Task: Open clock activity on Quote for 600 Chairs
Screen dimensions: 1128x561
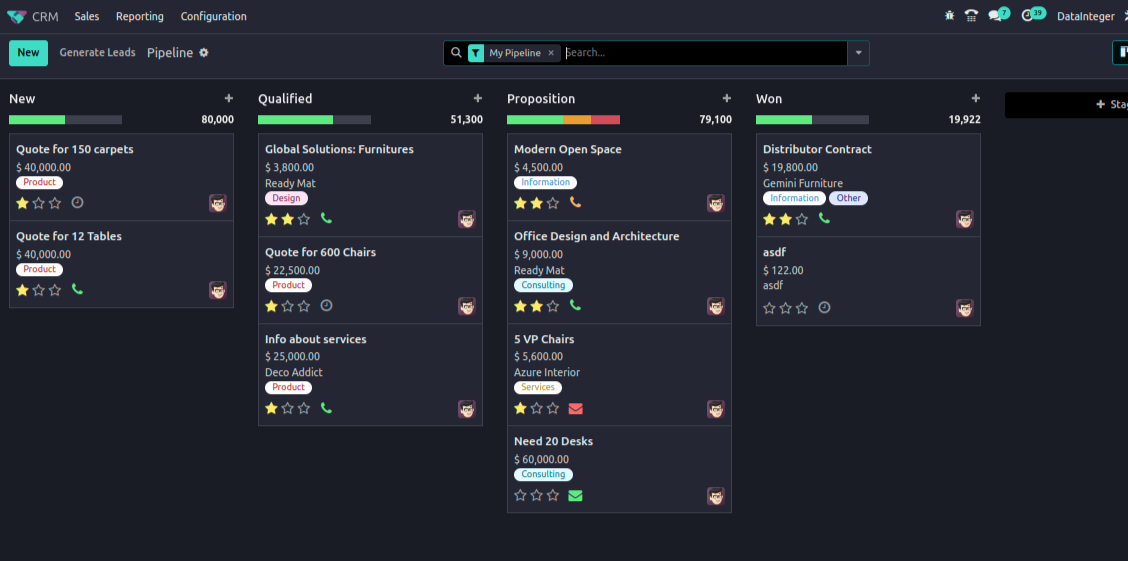Action: pyautogui.click(x=327, y=306)
